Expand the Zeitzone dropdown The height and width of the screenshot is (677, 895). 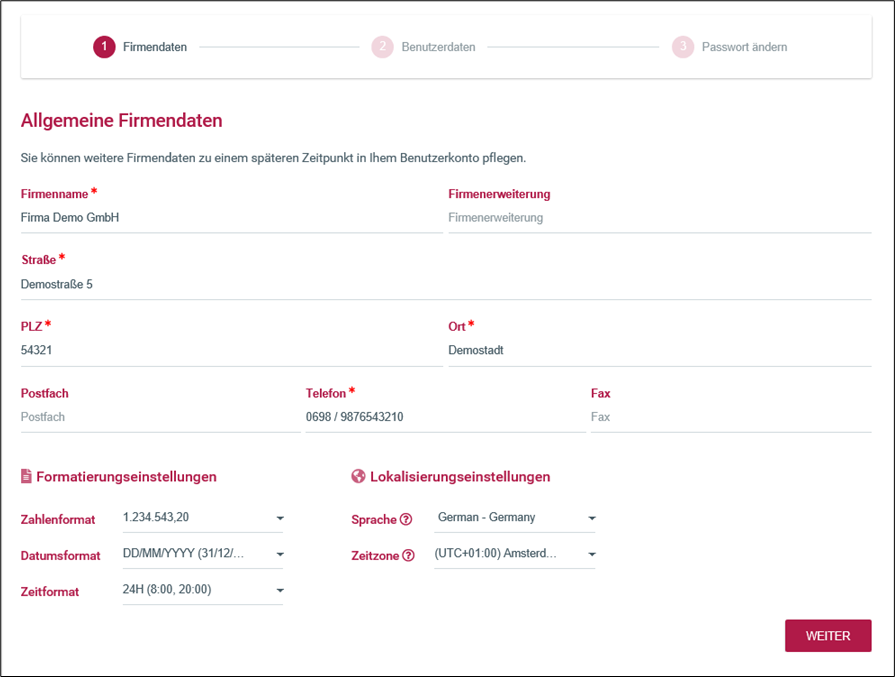(515, 554)
